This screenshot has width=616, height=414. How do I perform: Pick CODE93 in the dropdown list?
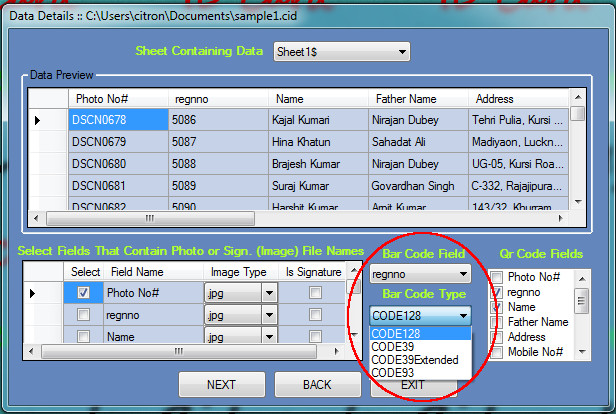tap(393, 373)
